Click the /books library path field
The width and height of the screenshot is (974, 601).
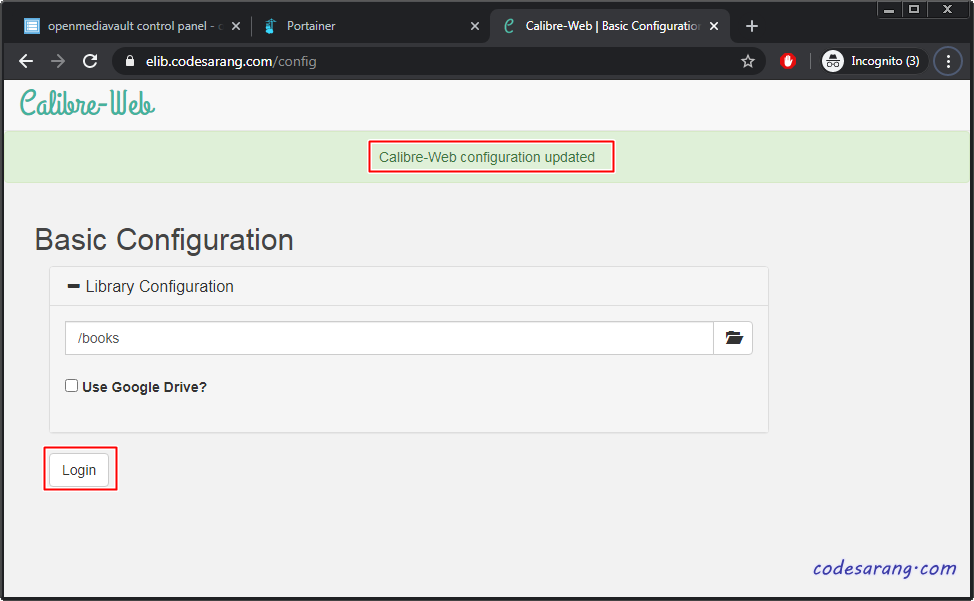pyautogui.click(x=389, y=338)
